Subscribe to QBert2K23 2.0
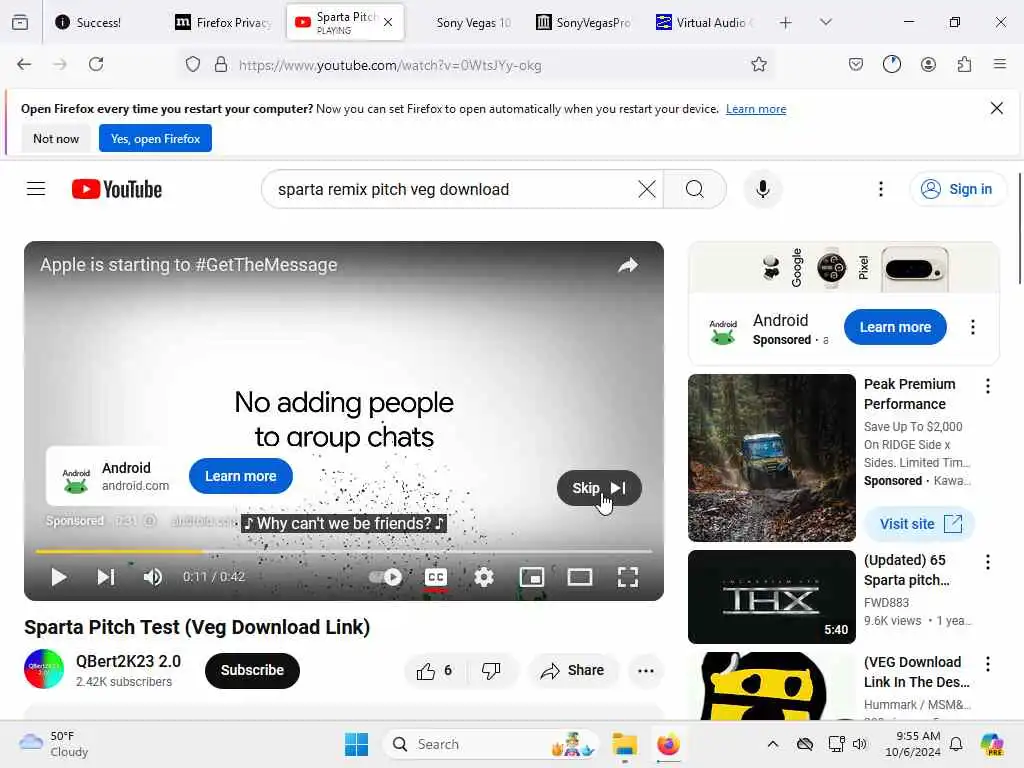Image resolution: width=1024 pixels, height=768 pixels. pos(252,670)
